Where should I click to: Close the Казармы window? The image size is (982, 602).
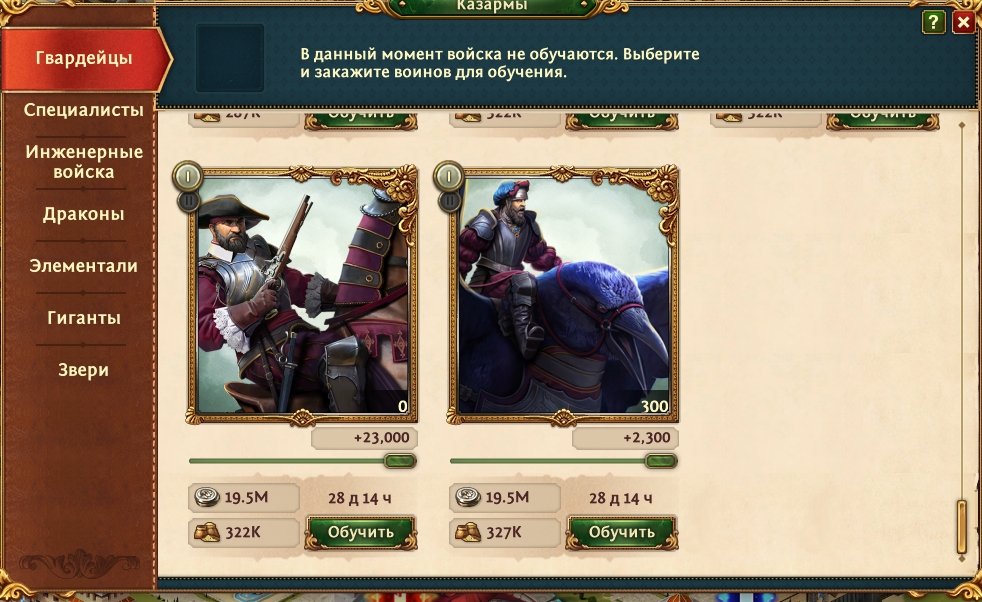963,23
